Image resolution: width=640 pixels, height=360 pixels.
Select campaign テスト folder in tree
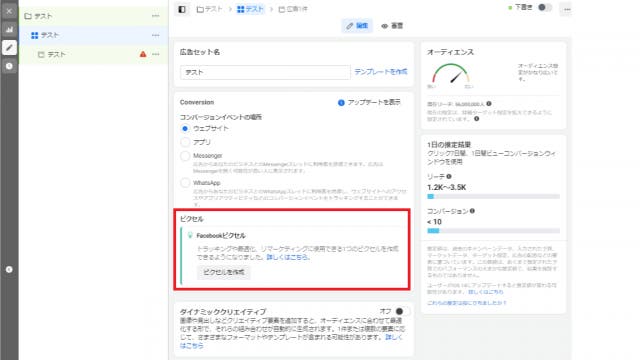[x=93, y=16]
